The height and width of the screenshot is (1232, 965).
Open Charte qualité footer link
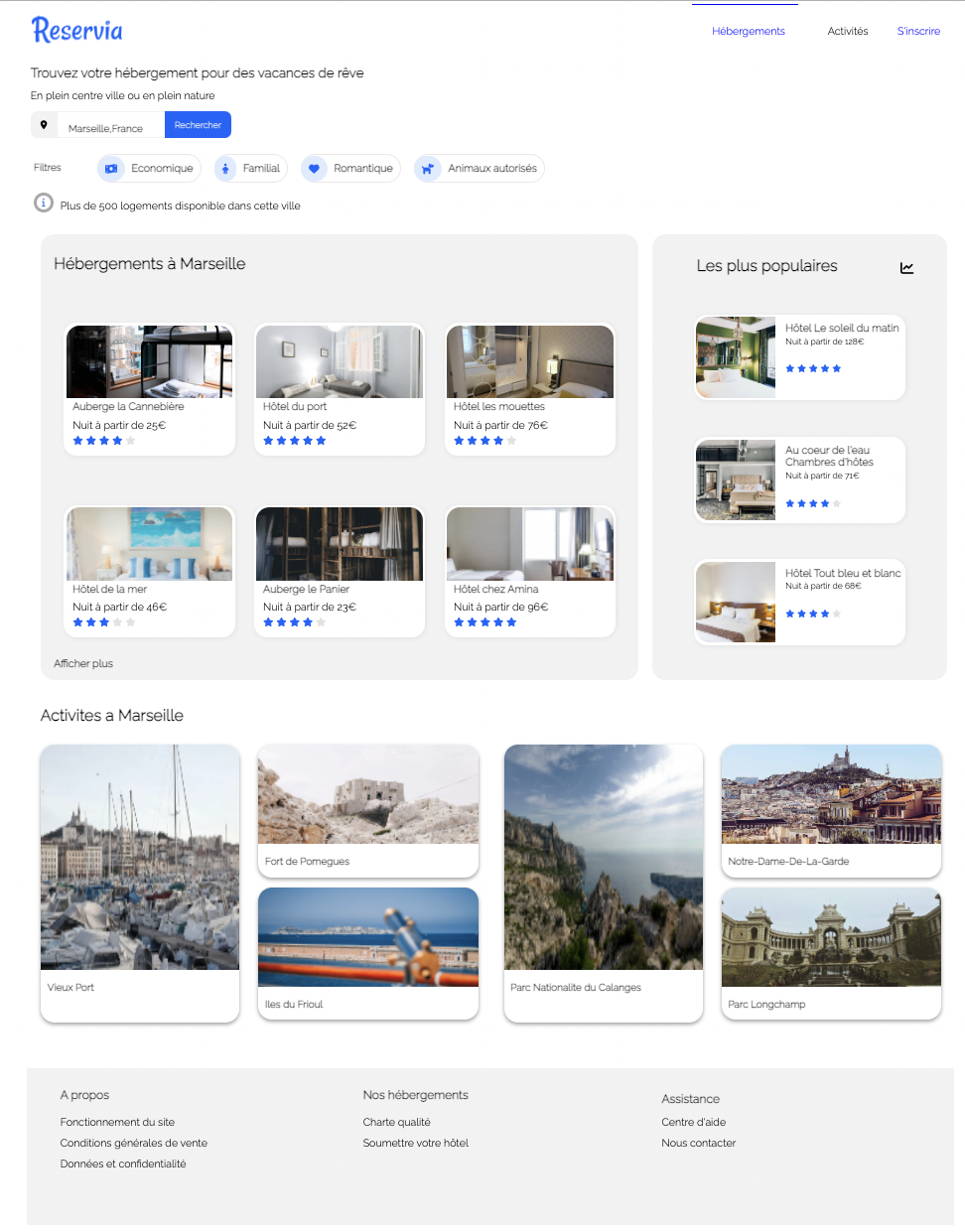(397, 1122)
